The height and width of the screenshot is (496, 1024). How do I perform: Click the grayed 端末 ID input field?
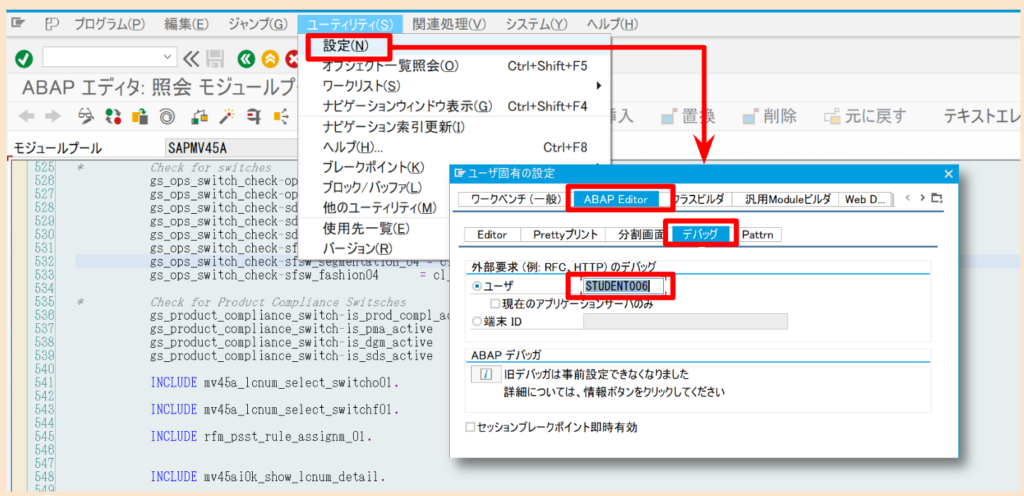pos(685,321)
